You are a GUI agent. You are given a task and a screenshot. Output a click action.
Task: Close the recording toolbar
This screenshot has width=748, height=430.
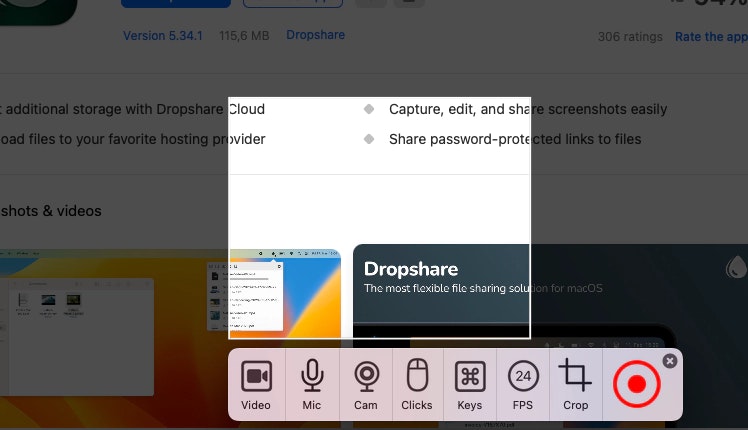pos(670,361)
